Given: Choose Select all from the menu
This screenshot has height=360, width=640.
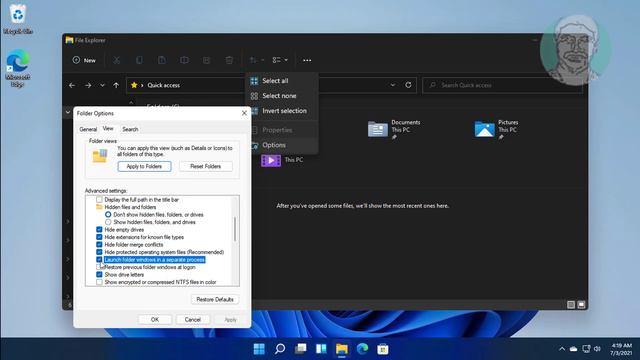Looking at the screenshot, I should tap(282, 81).
